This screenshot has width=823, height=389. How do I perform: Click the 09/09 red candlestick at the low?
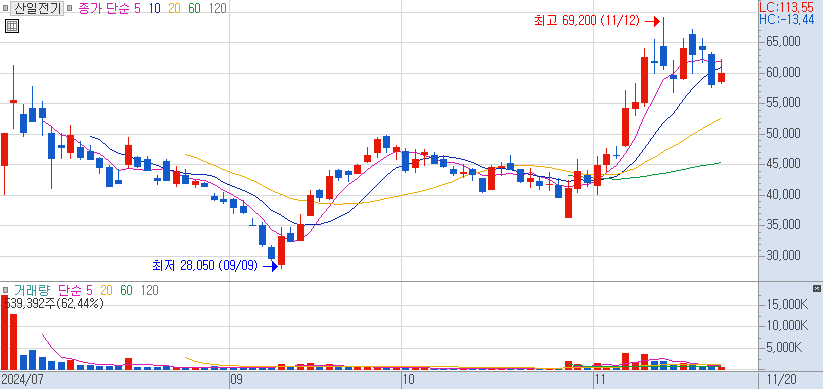281,250
